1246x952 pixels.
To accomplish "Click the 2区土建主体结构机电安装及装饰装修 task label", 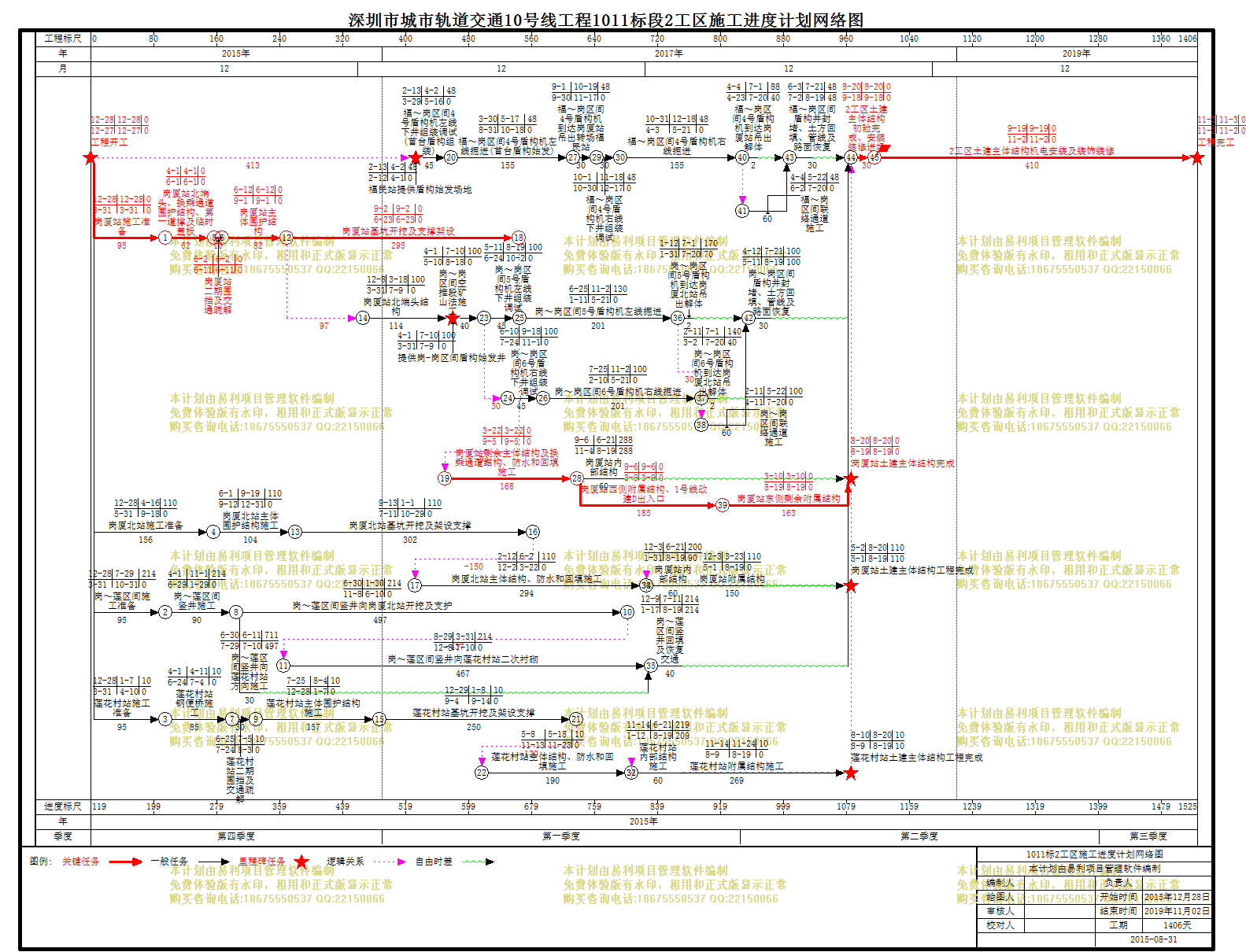I will coord(1032,151).
